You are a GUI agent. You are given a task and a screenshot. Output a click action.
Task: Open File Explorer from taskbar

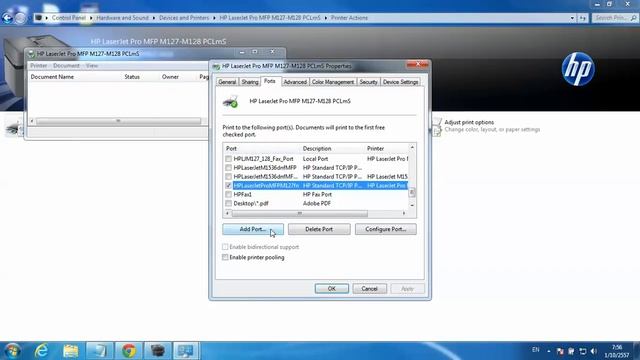click(70, 351)
